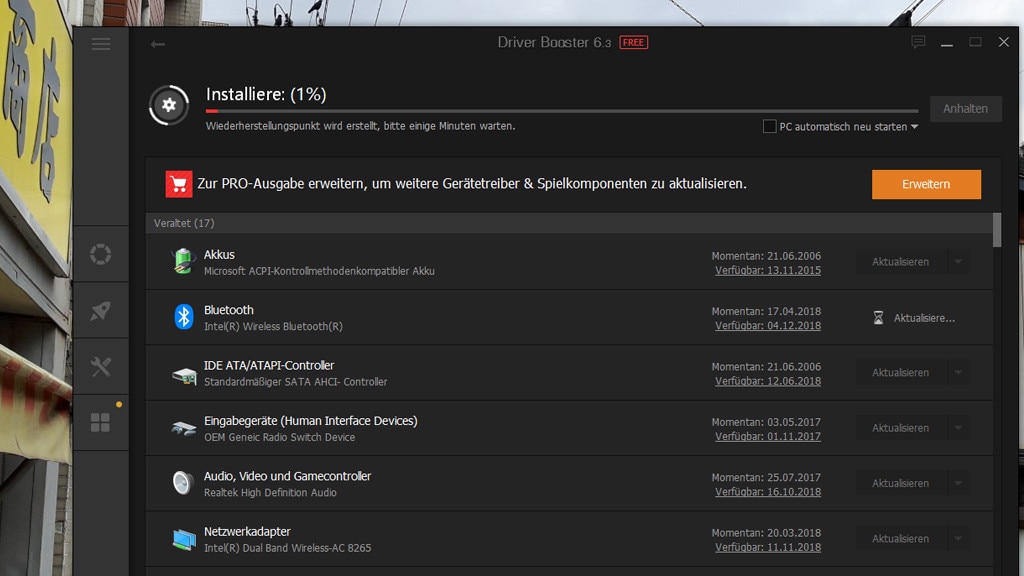The width and height of the screenshot is (1024, 576).
Task: Select the Akkus row title
Action: [219, 255]
